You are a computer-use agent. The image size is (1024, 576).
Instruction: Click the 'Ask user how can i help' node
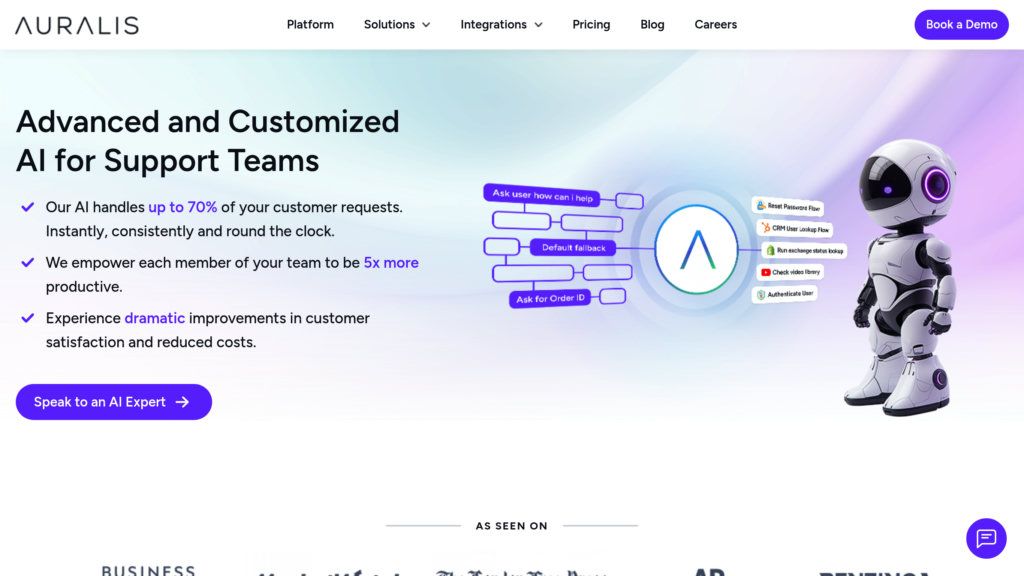(x=542, y=195)
